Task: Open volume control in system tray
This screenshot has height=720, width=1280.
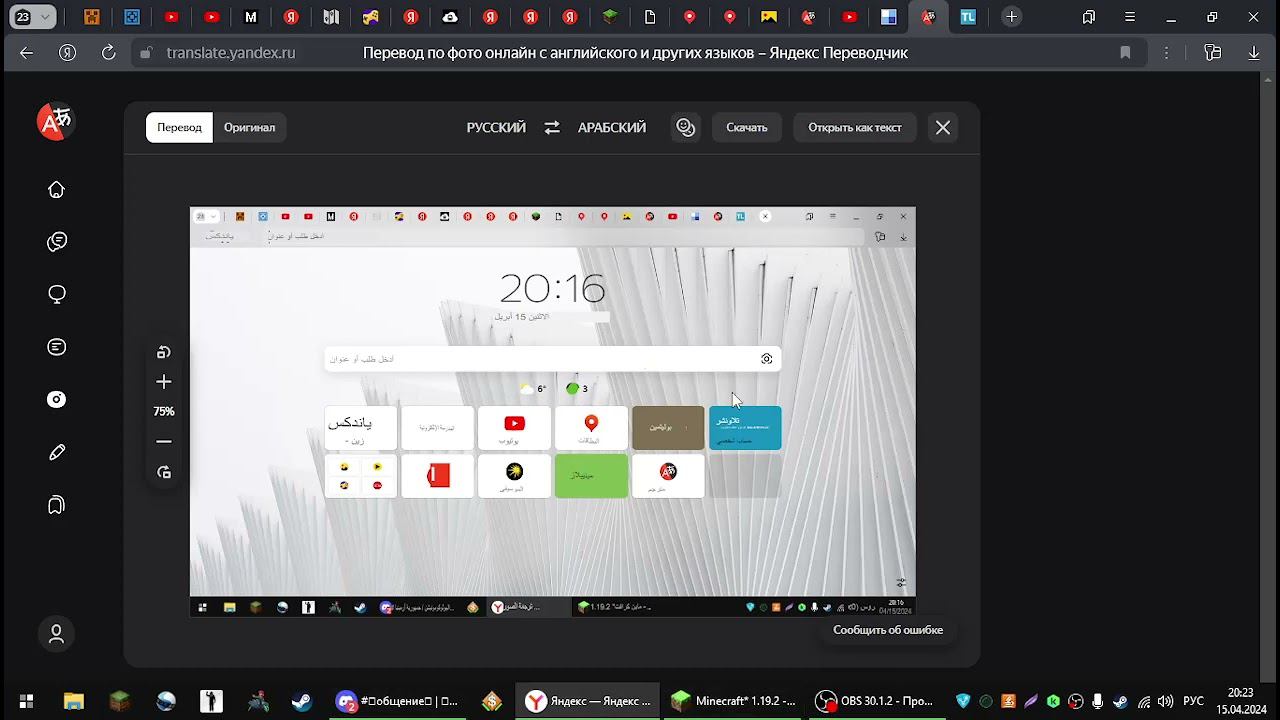Action: [1165, 701]
